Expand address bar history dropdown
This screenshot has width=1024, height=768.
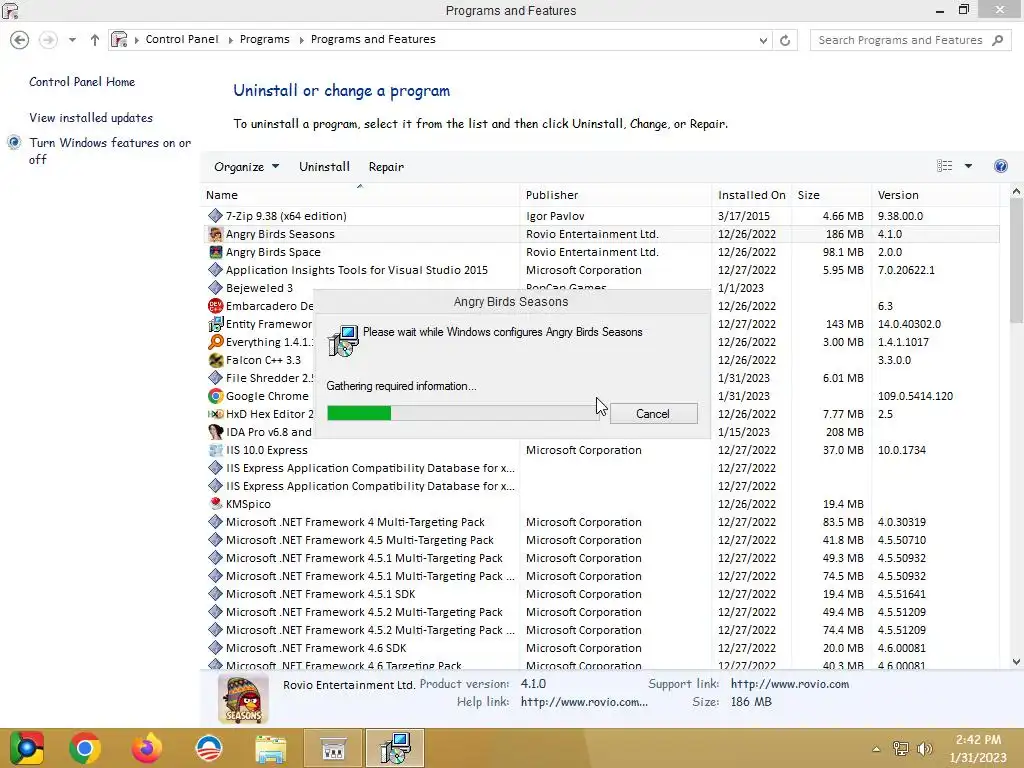point(763,40)
